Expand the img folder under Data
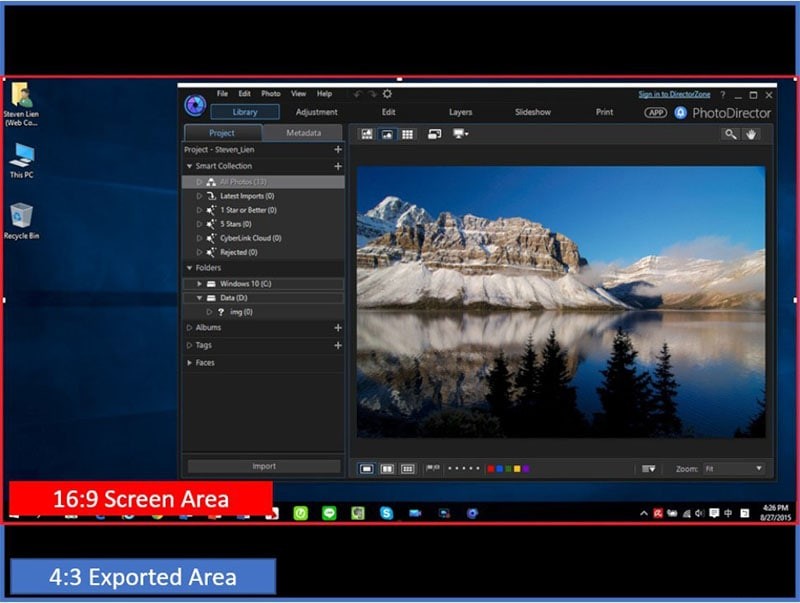Image resolution: width=800 pixels, height=603 pixels. 209,311
